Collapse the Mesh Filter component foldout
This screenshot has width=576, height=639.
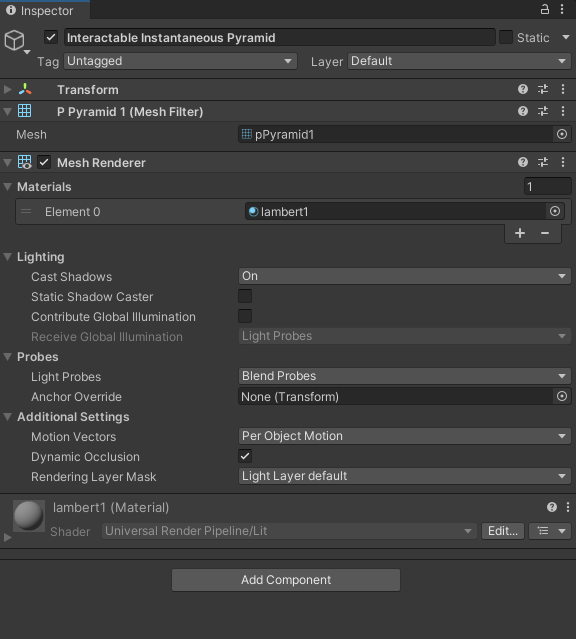[x=7, y=111]
